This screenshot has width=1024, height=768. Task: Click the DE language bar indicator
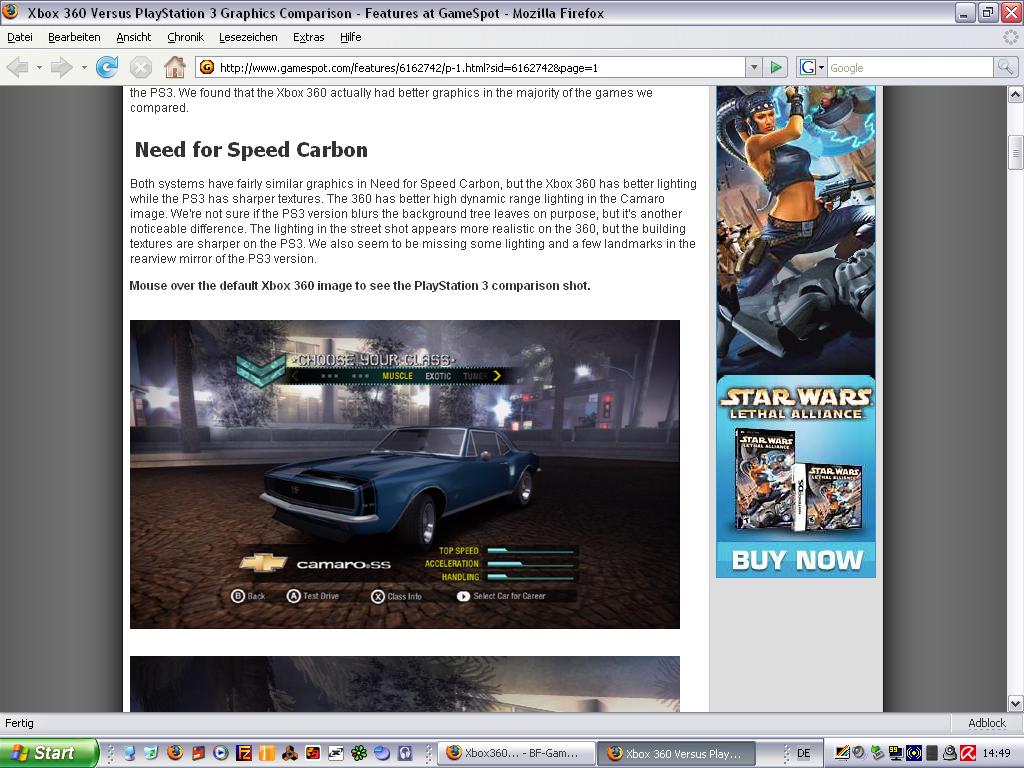click(803, 753)
